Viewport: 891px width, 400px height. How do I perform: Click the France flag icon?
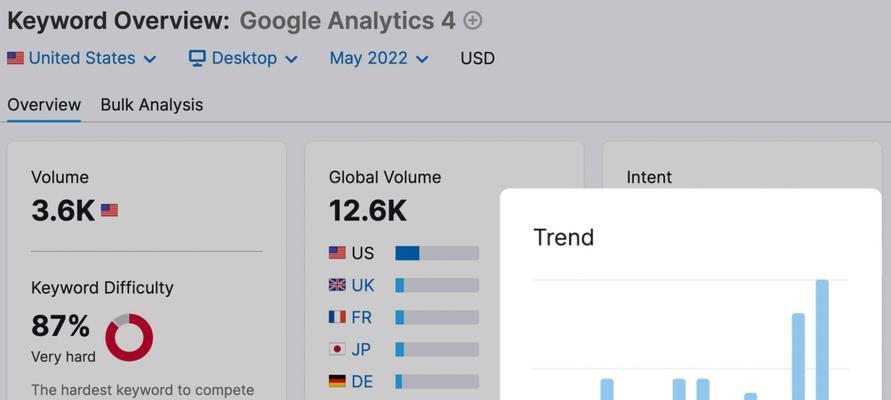pyautogui.click(x=337, y=317)
